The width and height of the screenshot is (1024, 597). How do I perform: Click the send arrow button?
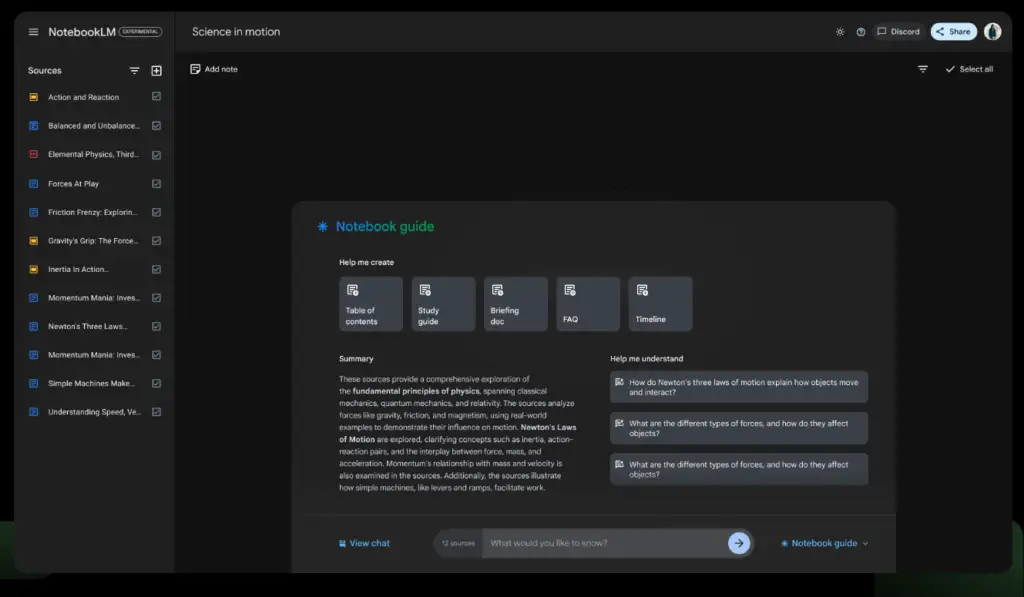click(738, 543)
